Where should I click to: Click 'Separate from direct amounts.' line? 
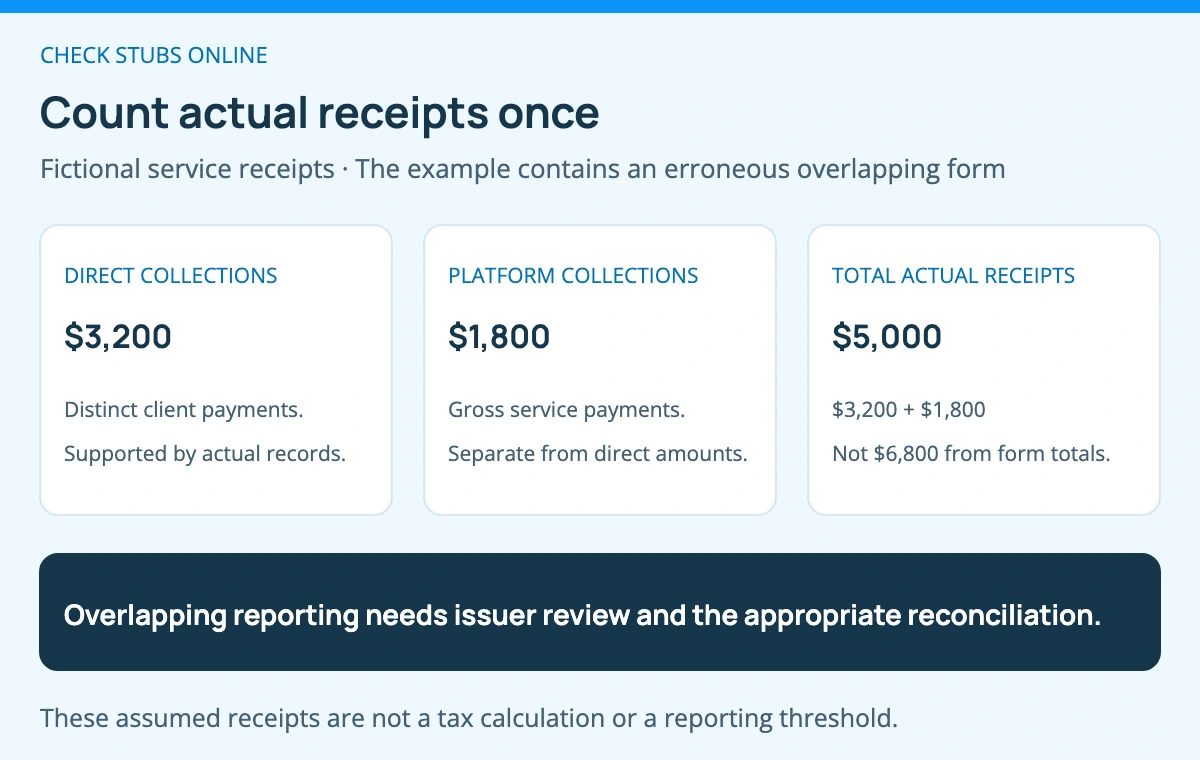(598, 454)
